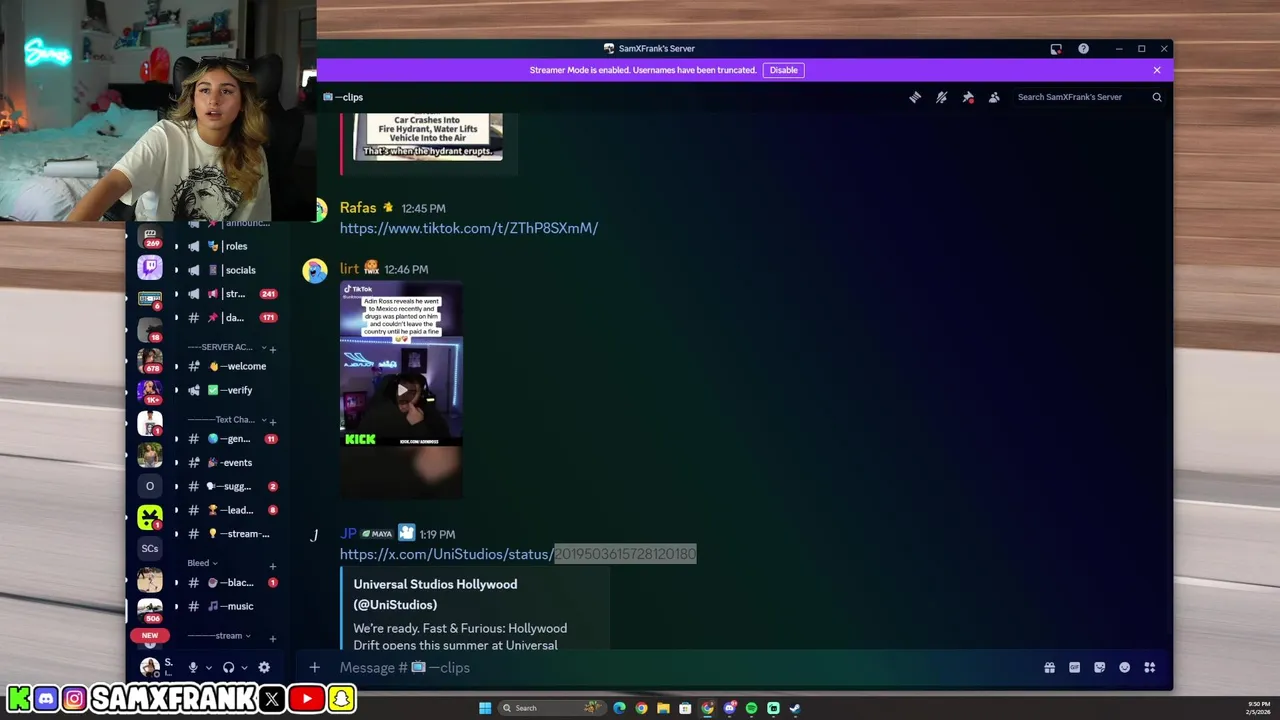The height and width of the screenshot is (720, 1280).
Task: Open the sticker picker
Action: pyautogui.click(x=1099, y=667)
